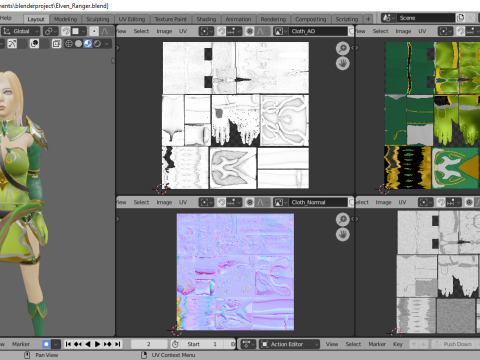Toggle proportional editing in Cloth_AO editor
480x360 pixels.
pyautogui.click(x=250, y=31)
